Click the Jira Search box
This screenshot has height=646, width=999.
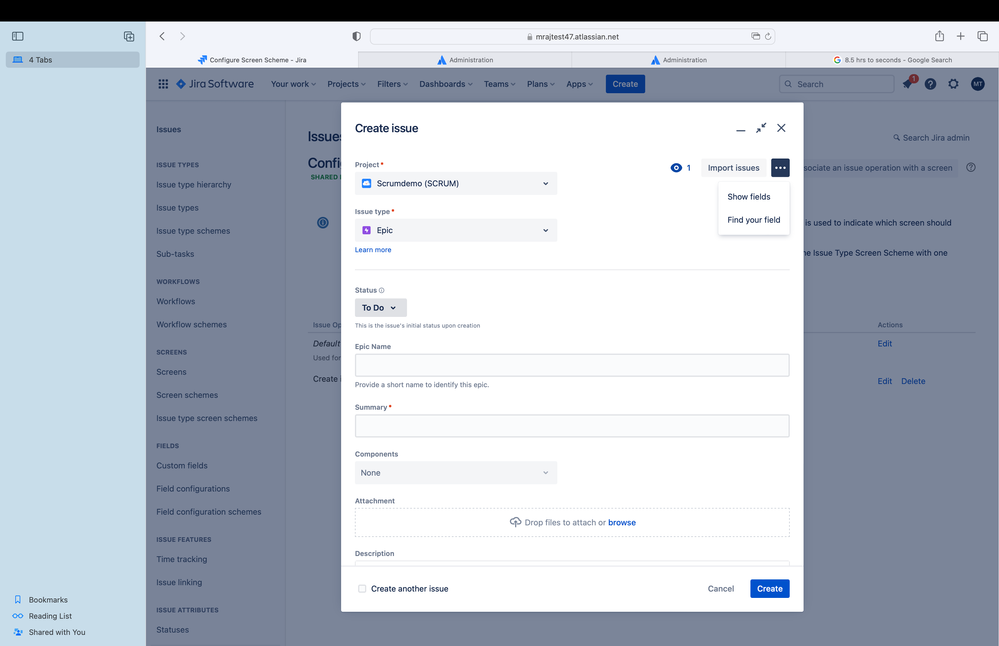[x=837, y=84]
